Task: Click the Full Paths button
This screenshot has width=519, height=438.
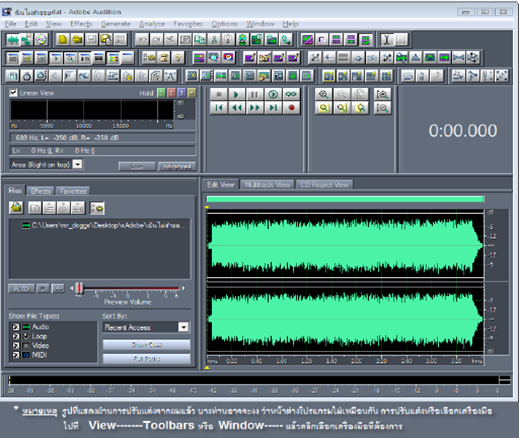Action: tap(147, 359)
